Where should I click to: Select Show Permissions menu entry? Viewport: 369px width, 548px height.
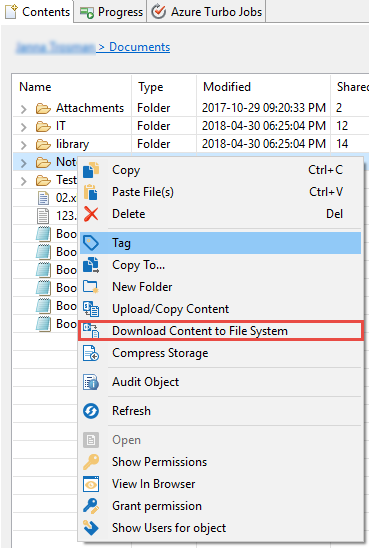tap(220, 462)
